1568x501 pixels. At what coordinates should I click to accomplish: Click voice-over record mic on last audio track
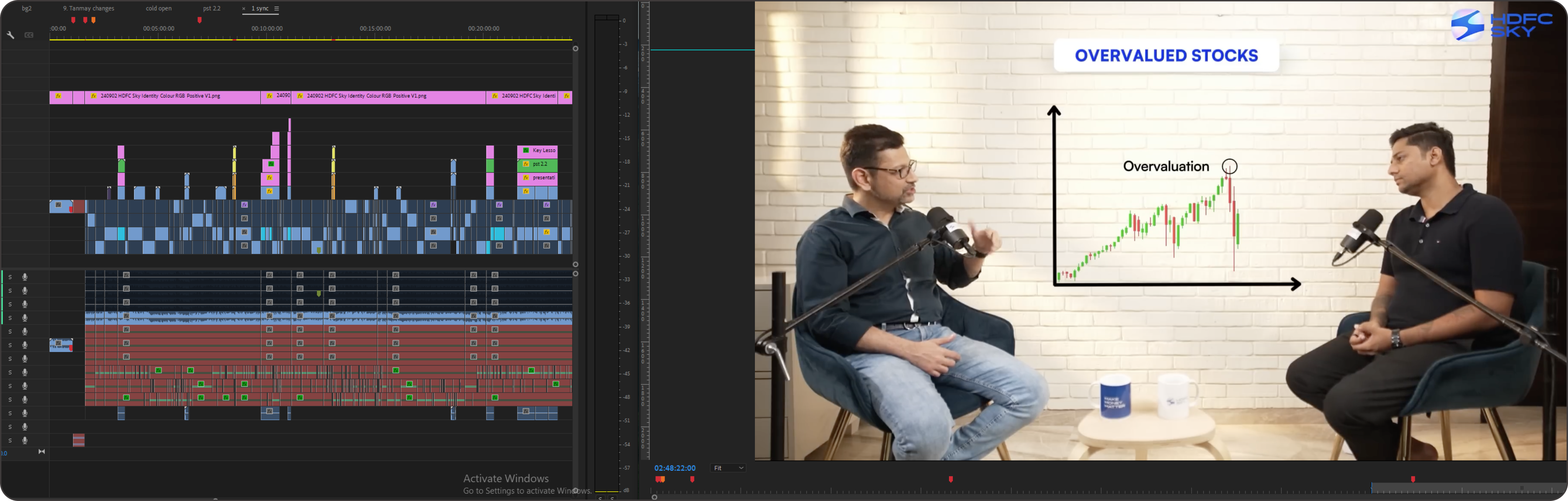(x=25, y=441)
